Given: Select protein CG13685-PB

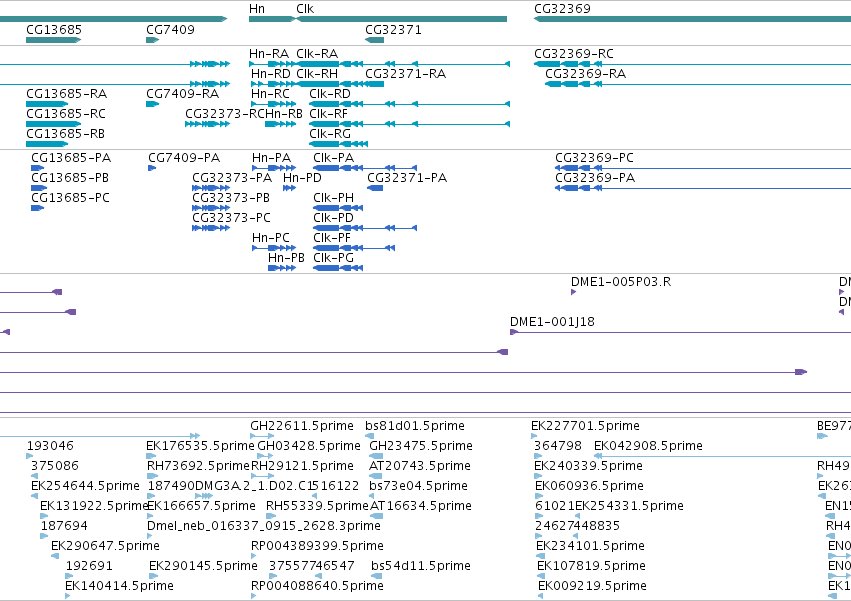Looking at the screenshot, I should pos(70,178).
